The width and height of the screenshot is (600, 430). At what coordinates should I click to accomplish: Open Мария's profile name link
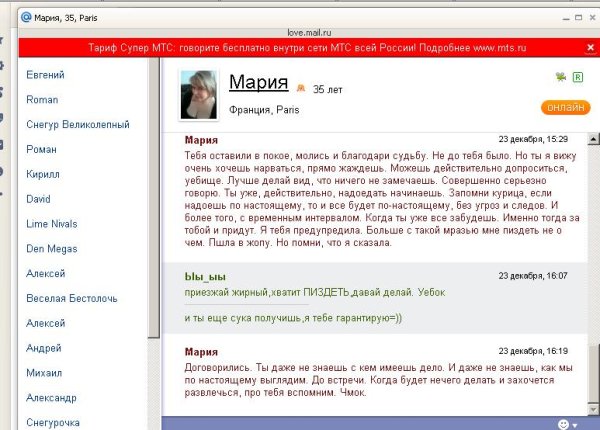(x=258, y=82)
